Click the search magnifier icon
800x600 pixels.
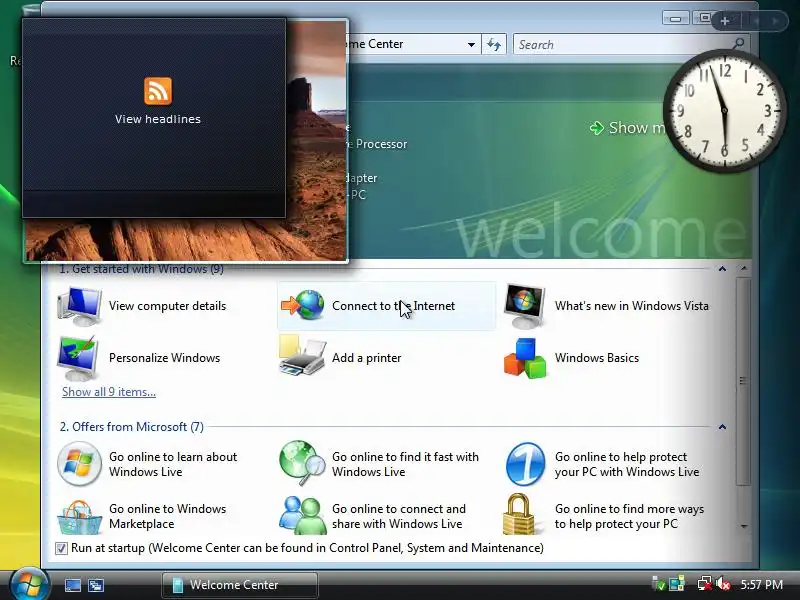(x=738, y=44)
